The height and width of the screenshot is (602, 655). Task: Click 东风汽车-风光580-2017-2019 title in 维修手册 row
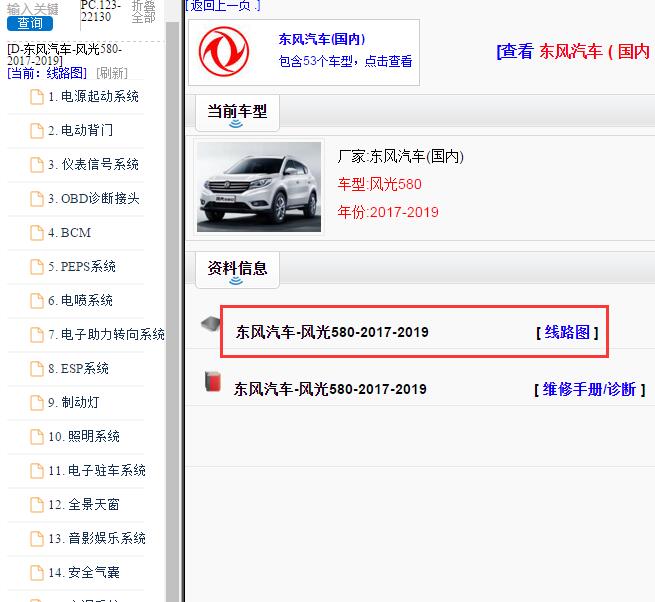pyautogui.click(x=330, y=389)
